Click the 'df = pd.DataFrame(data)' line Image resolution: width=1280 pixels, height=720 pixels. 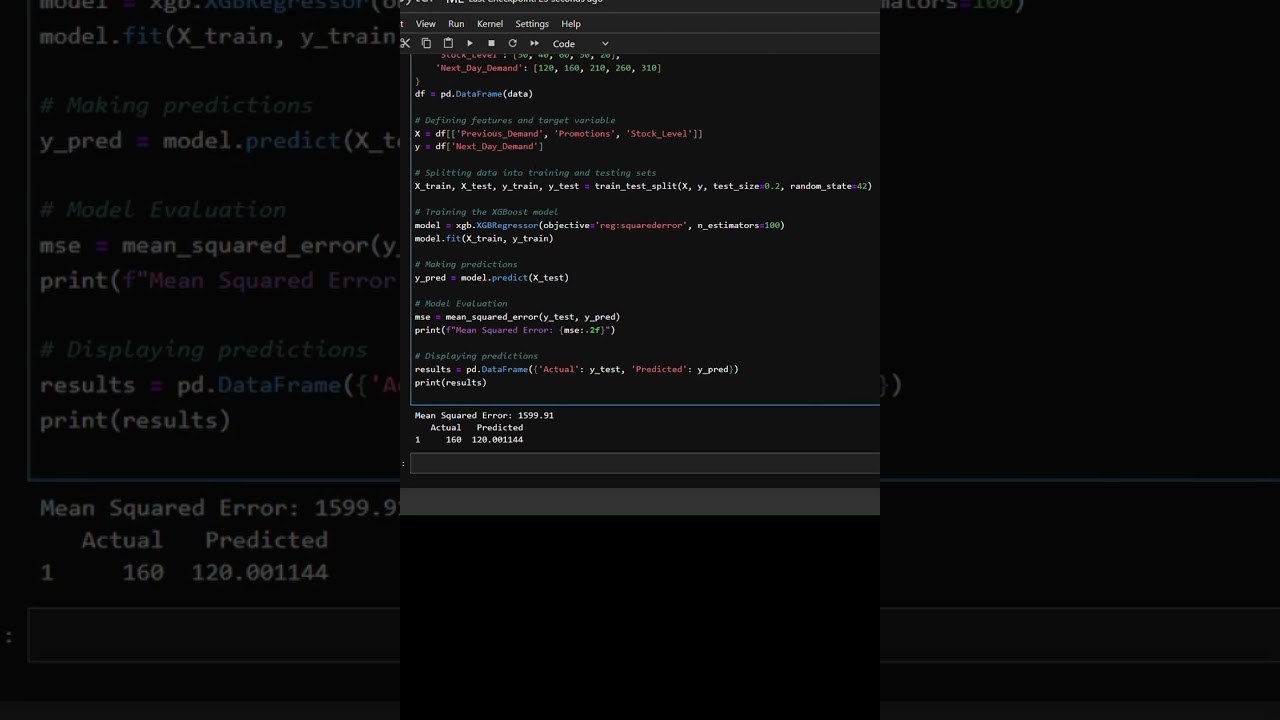[x=474, y=94]
